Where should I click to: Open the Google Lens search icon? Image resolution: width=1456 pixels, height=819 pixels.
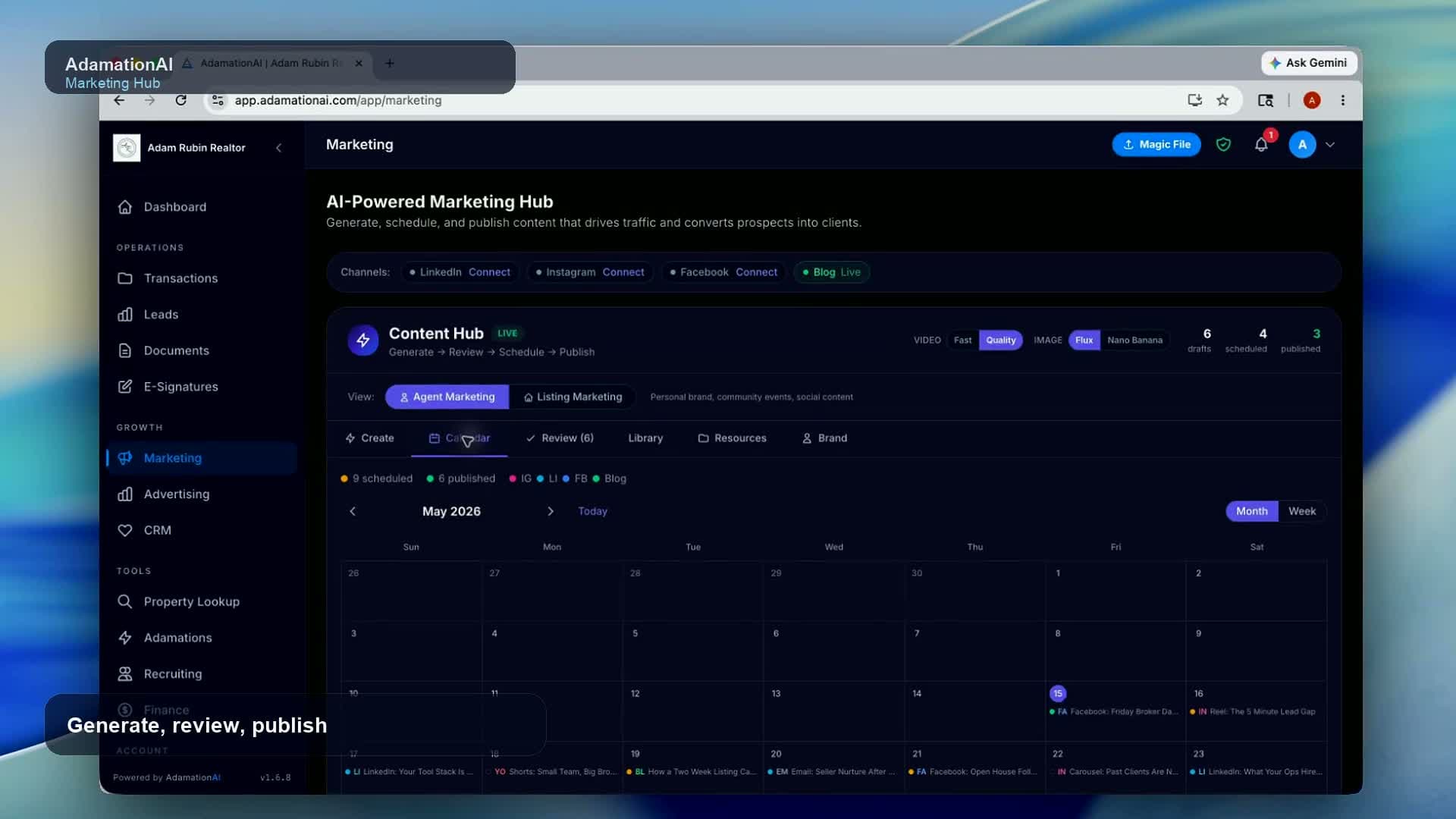pos(1265,100)
